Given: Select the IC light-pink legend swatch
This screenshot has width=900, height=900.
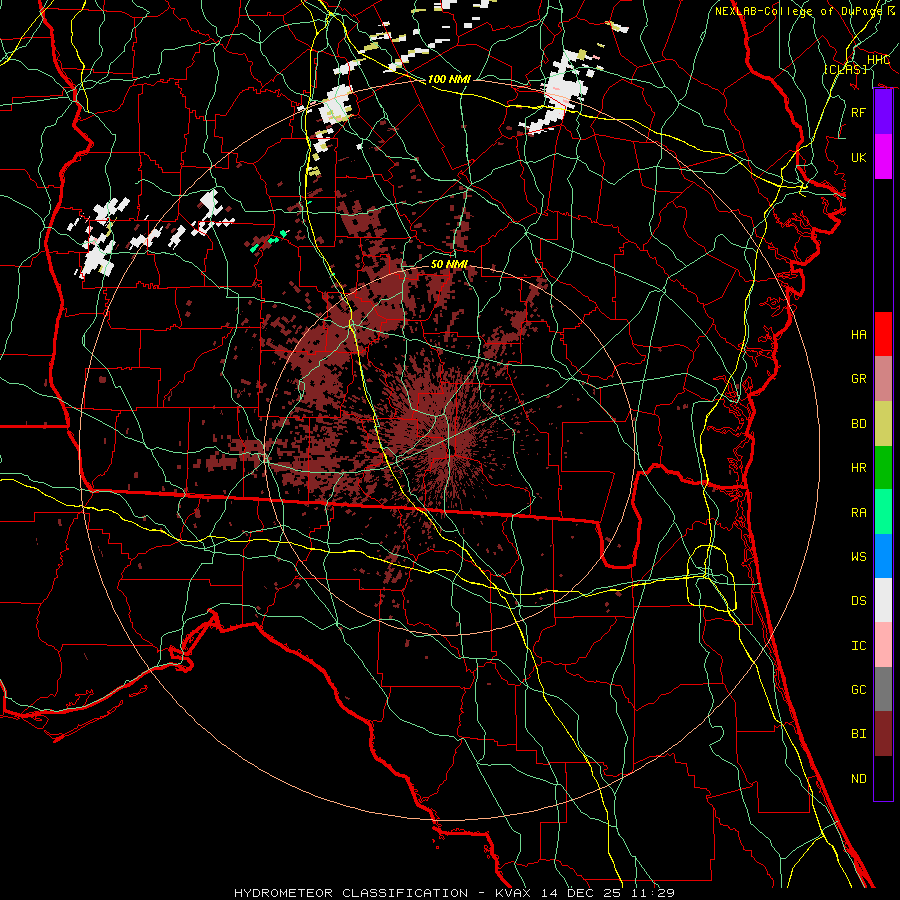Looking at the screenshot, I should tap(883, 645).
